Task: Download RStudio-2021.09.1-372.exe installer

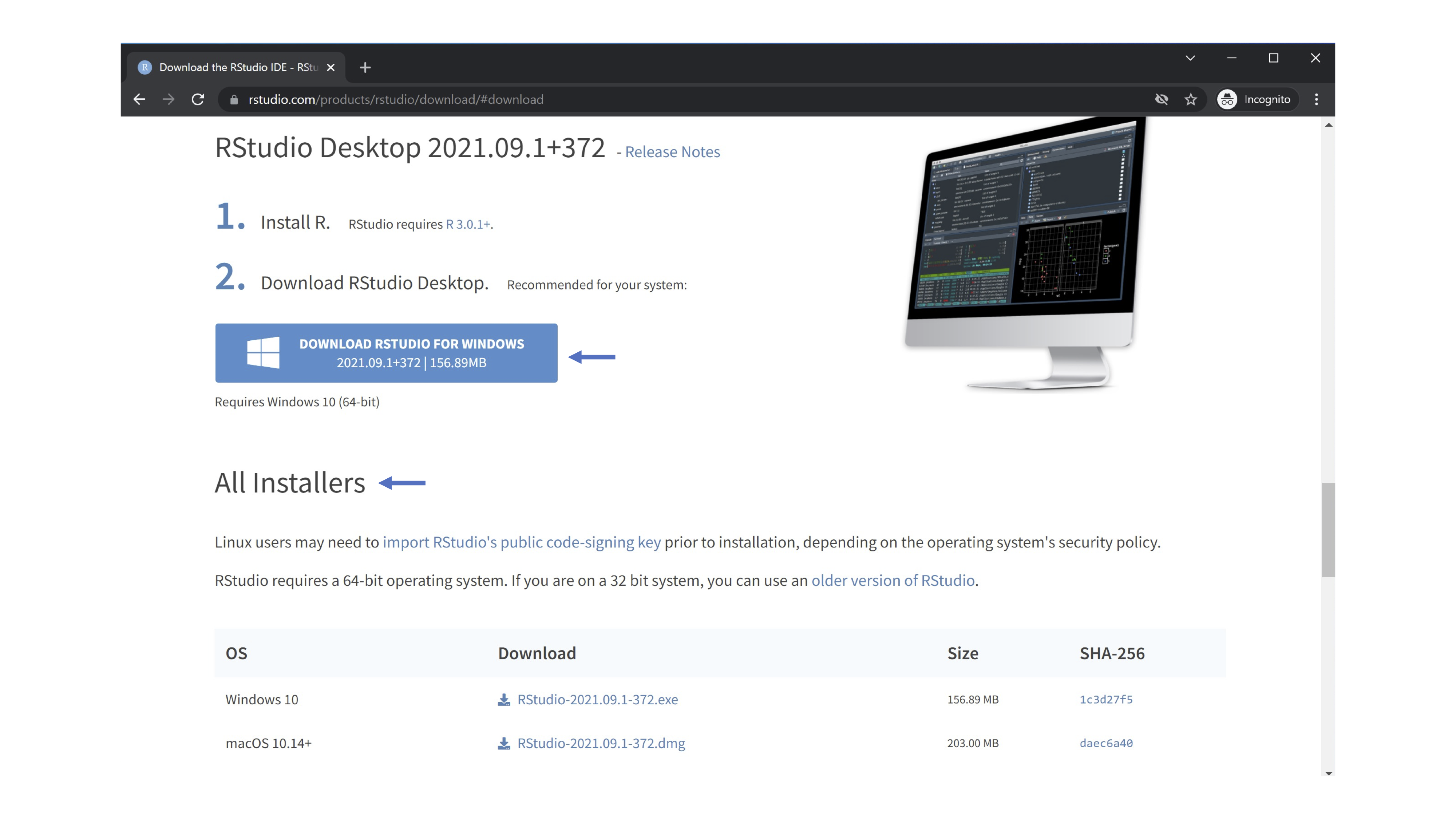Action: 597,699
